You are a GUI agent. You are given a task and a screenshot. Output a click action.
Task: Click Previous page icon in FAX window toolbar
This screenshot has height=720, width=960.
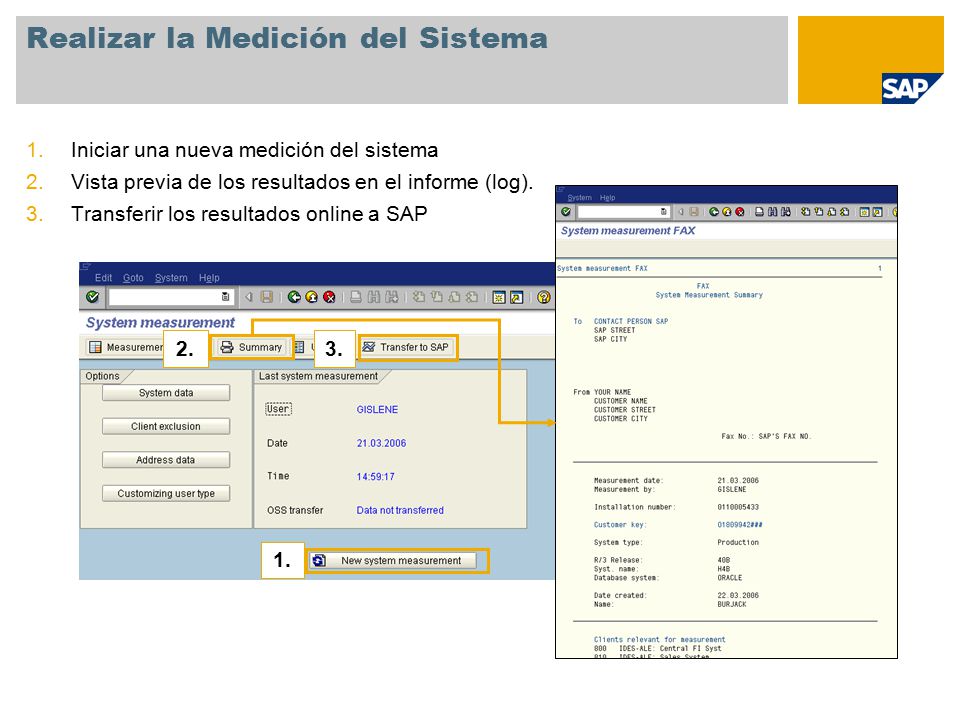pos(819,212)
